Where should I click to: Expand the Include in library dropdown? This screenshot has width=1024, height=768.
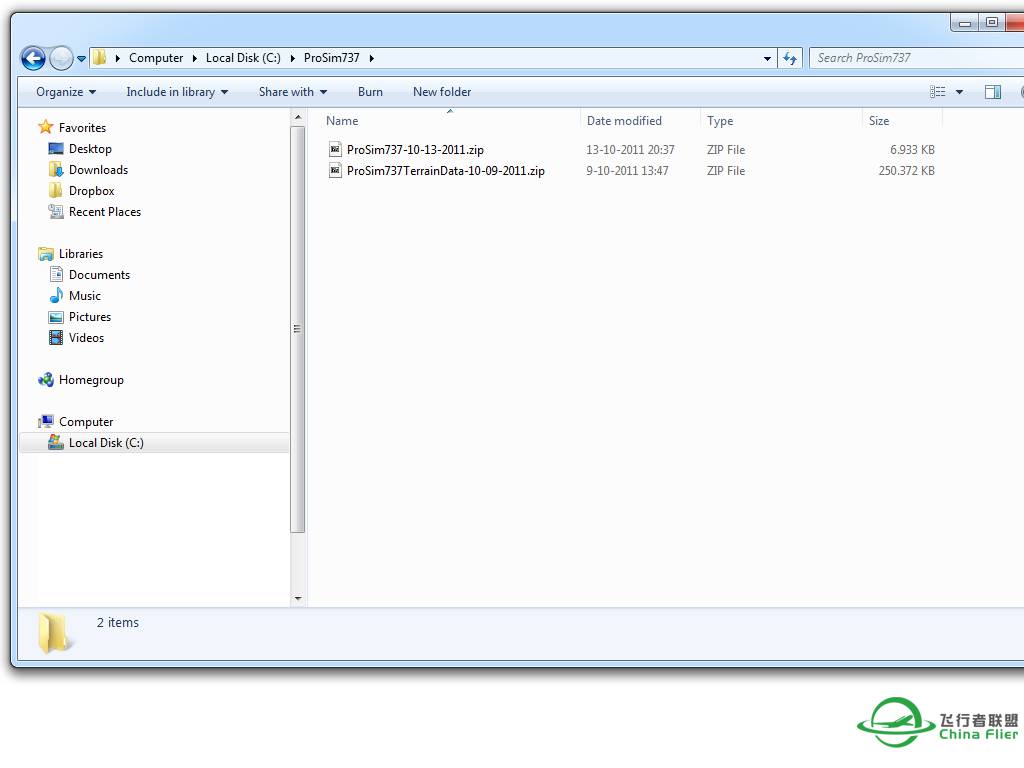tap(177, 92)
